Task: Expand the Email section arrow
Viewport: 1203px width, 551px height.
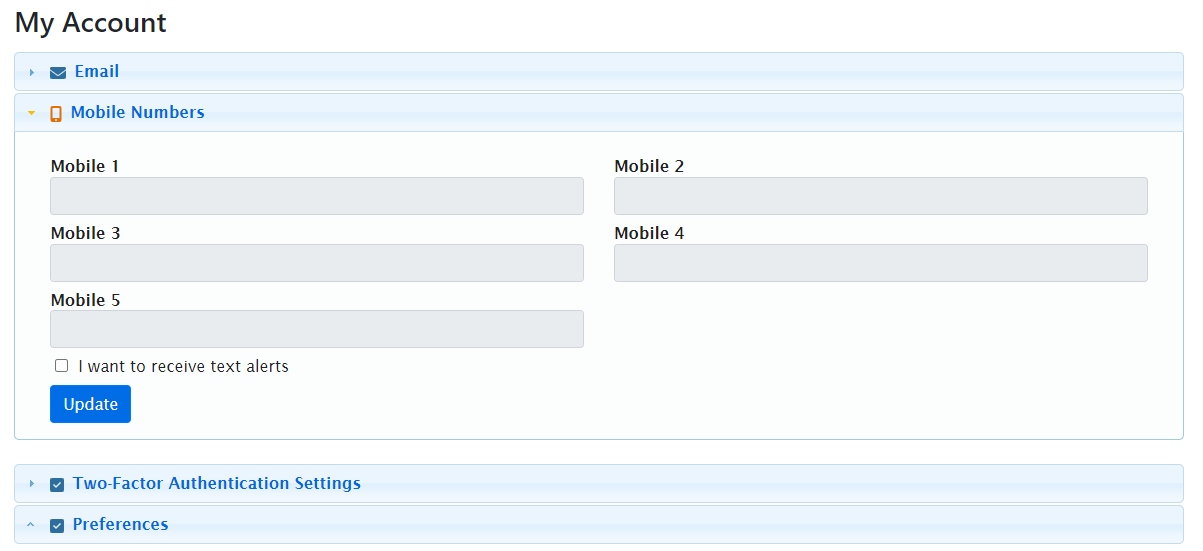Action: (32, 72)
